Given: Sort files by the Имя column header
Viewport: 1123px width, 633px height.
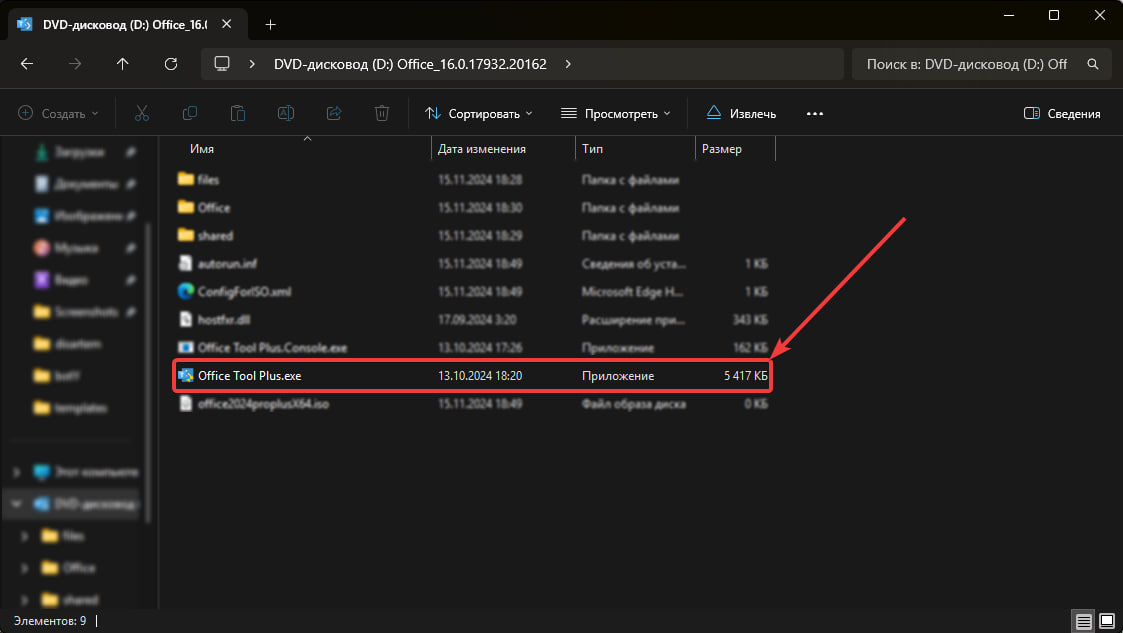Looking at the screenshot, I should (x=202, y=149).
